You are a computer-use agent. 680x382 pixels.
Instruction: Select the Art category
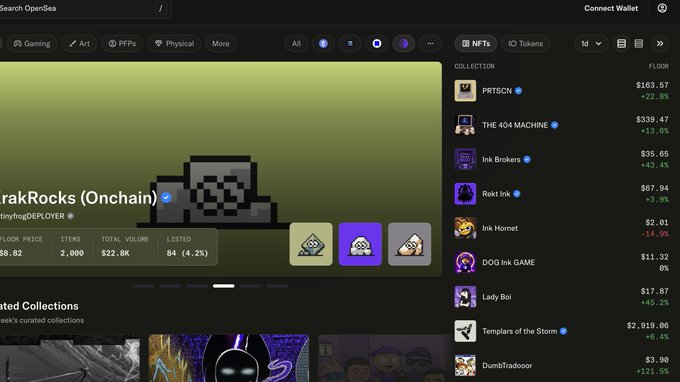(x=79, y=43)
